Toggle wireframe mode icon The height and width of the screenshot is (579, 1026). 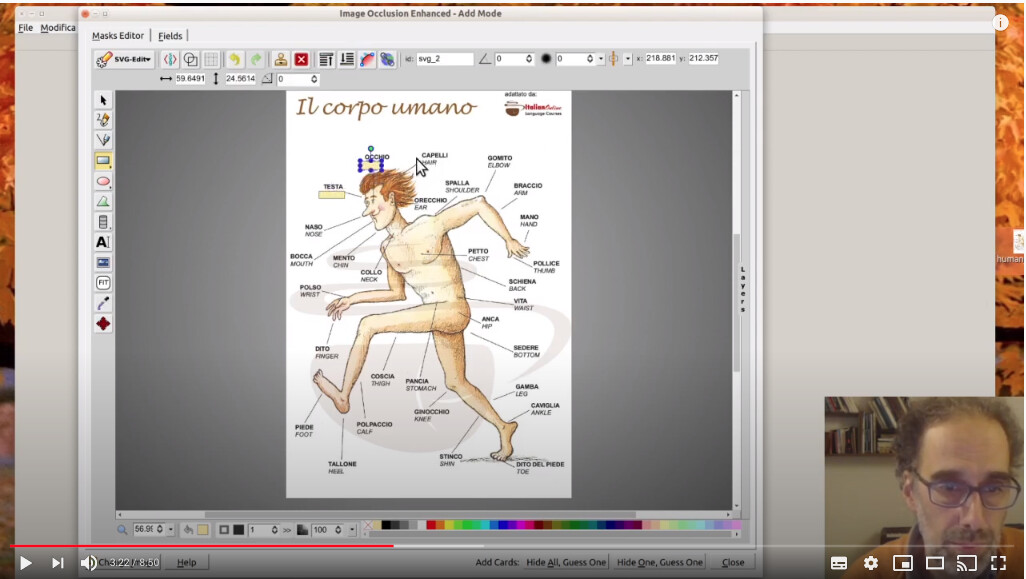point(190,59)
